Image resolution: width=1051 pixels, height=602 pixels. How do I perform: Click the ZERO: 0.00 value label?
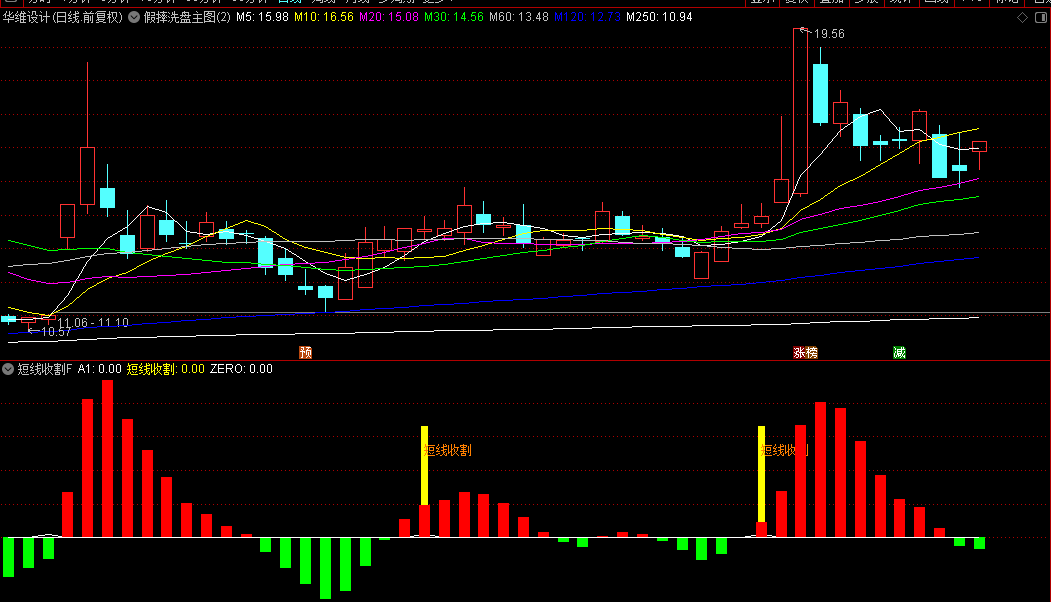[241, 369]
